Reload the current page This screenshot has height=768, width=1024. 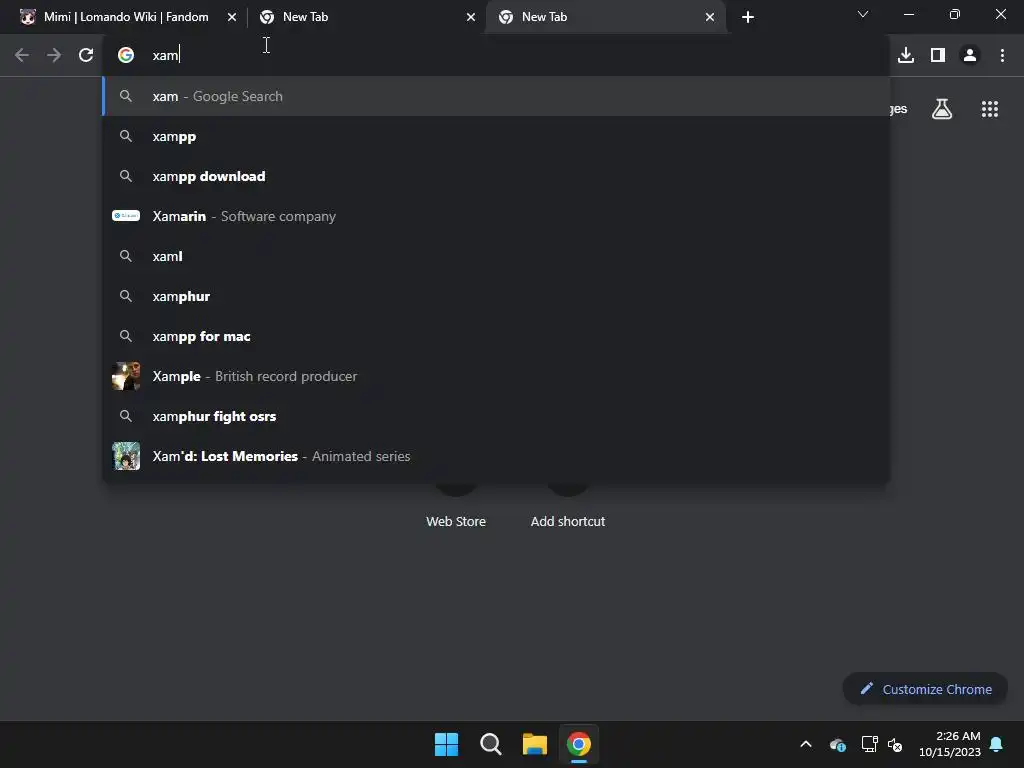pos(86,56)
